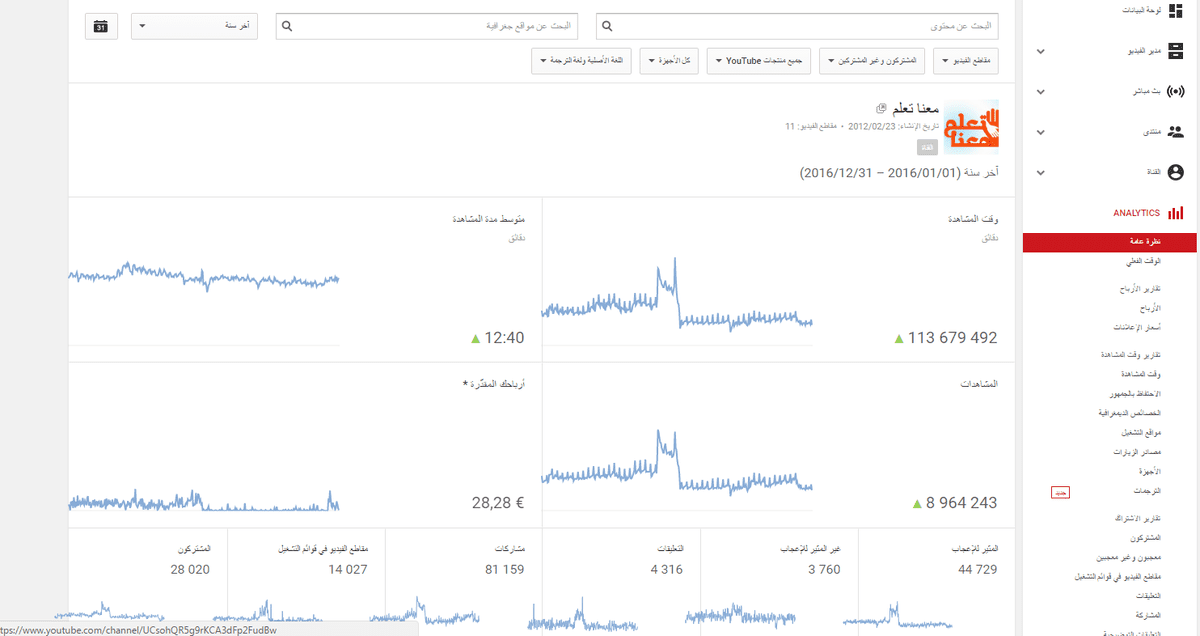This screenshot has width=1200, height=636.
Task: Click the red جديد new badge in sidebar
Action: 1060,493
